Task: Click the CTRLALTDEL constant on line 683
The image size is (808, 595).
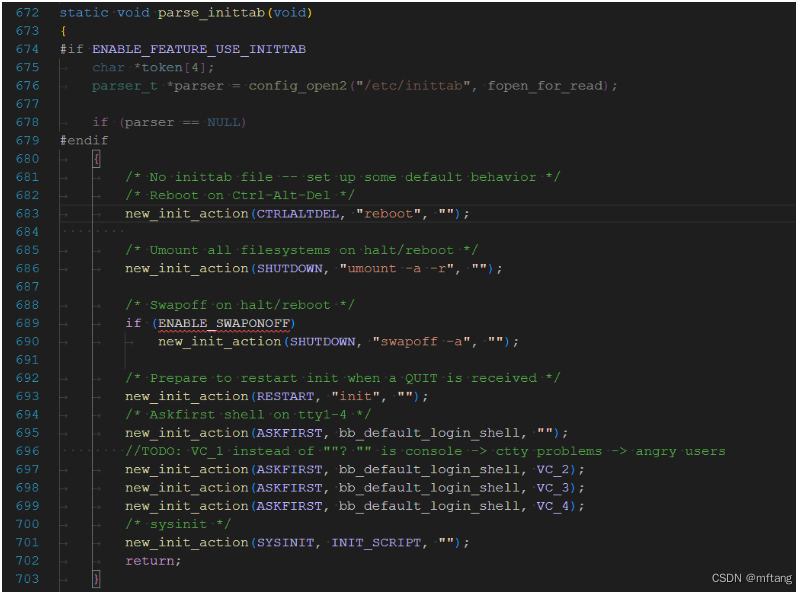Action: (298, 213)
